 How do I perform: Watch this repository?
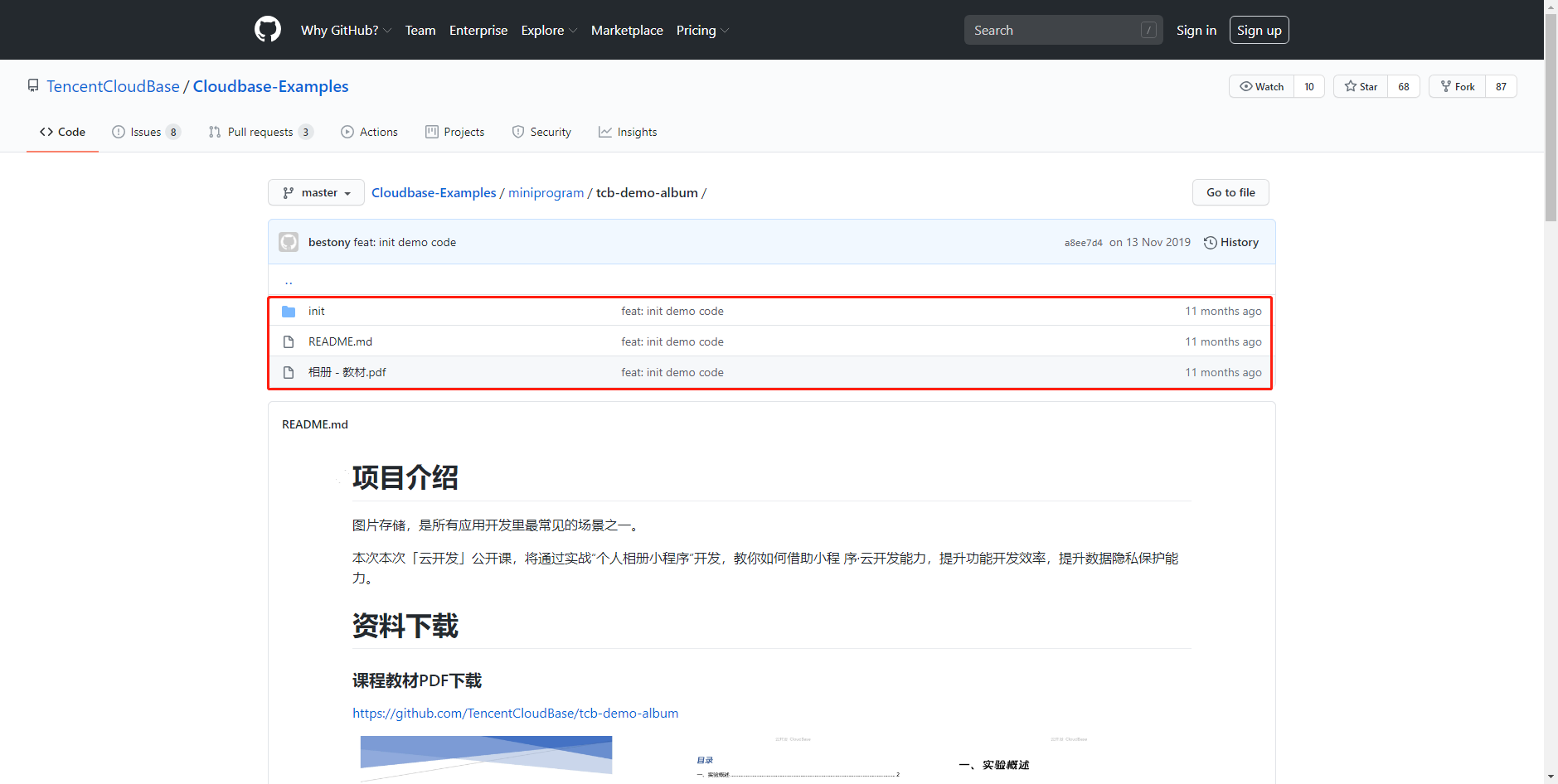click(1261, 86)
